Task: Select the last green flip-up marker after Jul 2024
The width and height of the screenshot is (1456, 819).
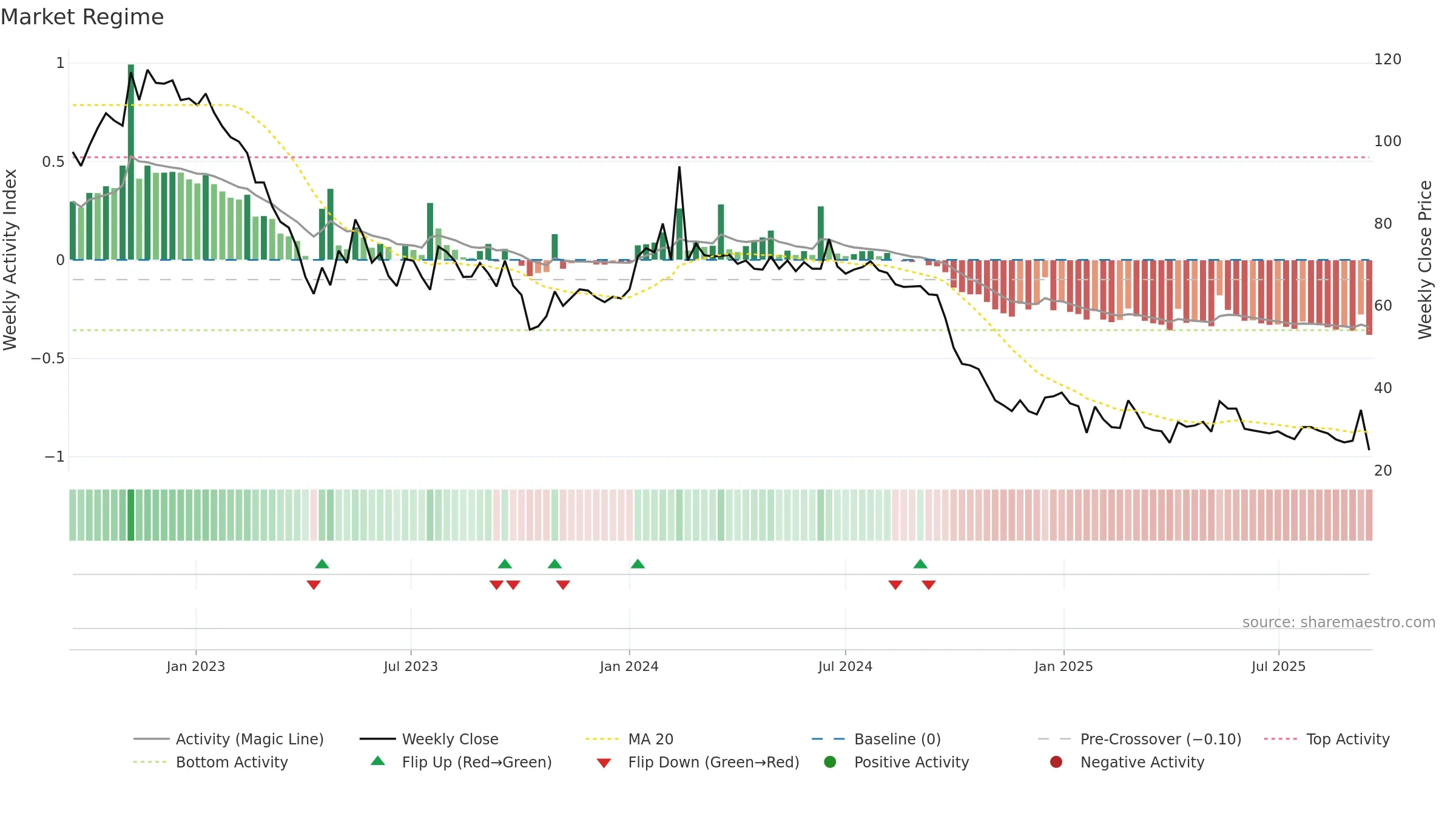Action: [920, 564]
